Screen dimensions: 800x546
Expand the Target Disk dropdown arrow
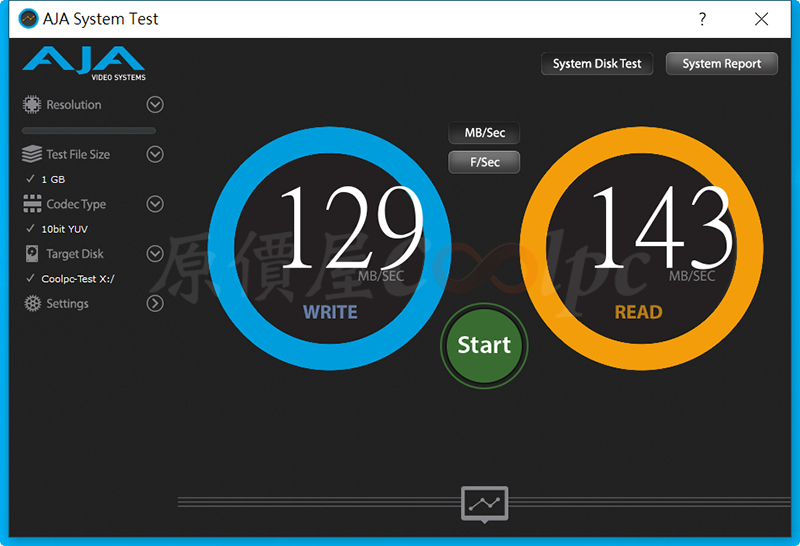(155, 254)
